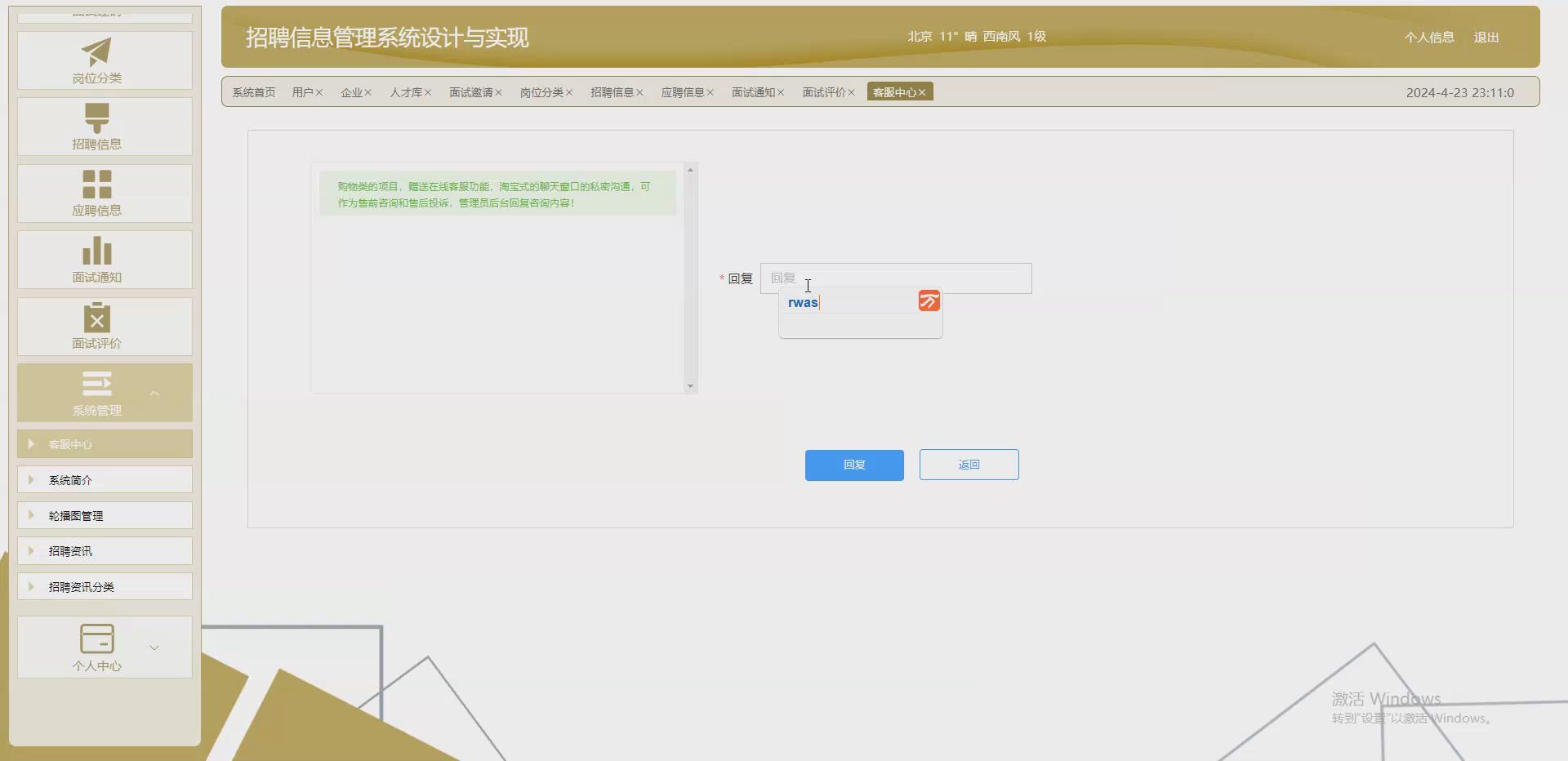Click the chat panel scroll up arrow
Viewport: 1568px width, 761px height.
pyautogui.click(x=691, y=170)
